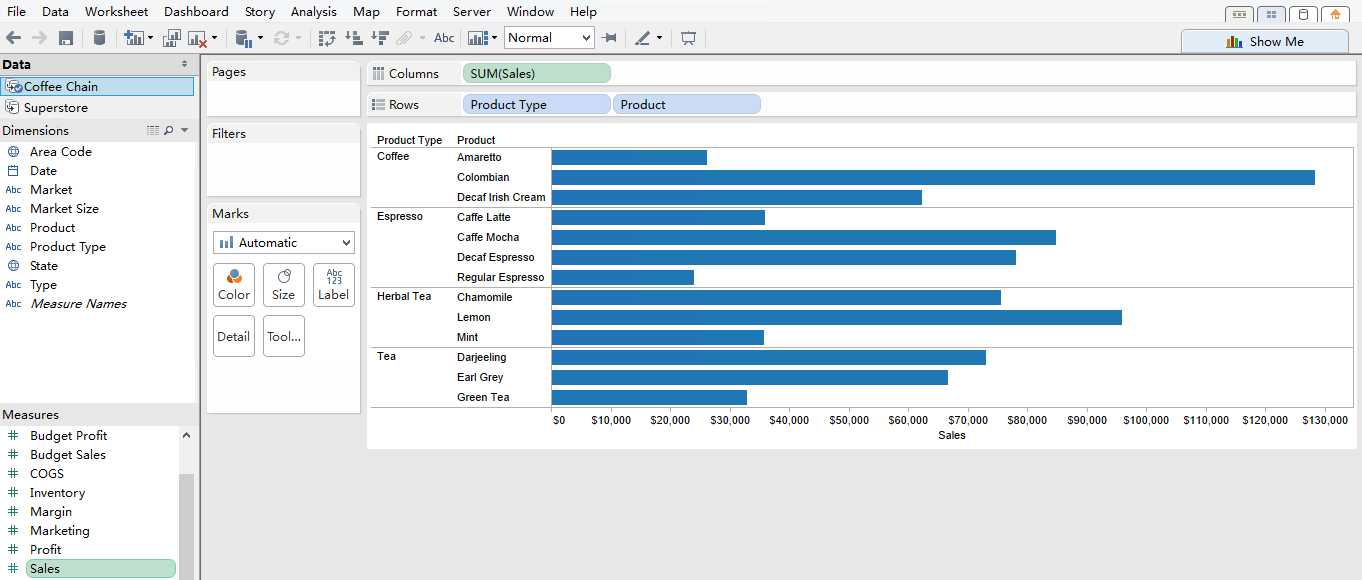This screenshot has height=580, width=1362.
Task: Open the Automatic mark type dropdown
Action: click(284, 242)
